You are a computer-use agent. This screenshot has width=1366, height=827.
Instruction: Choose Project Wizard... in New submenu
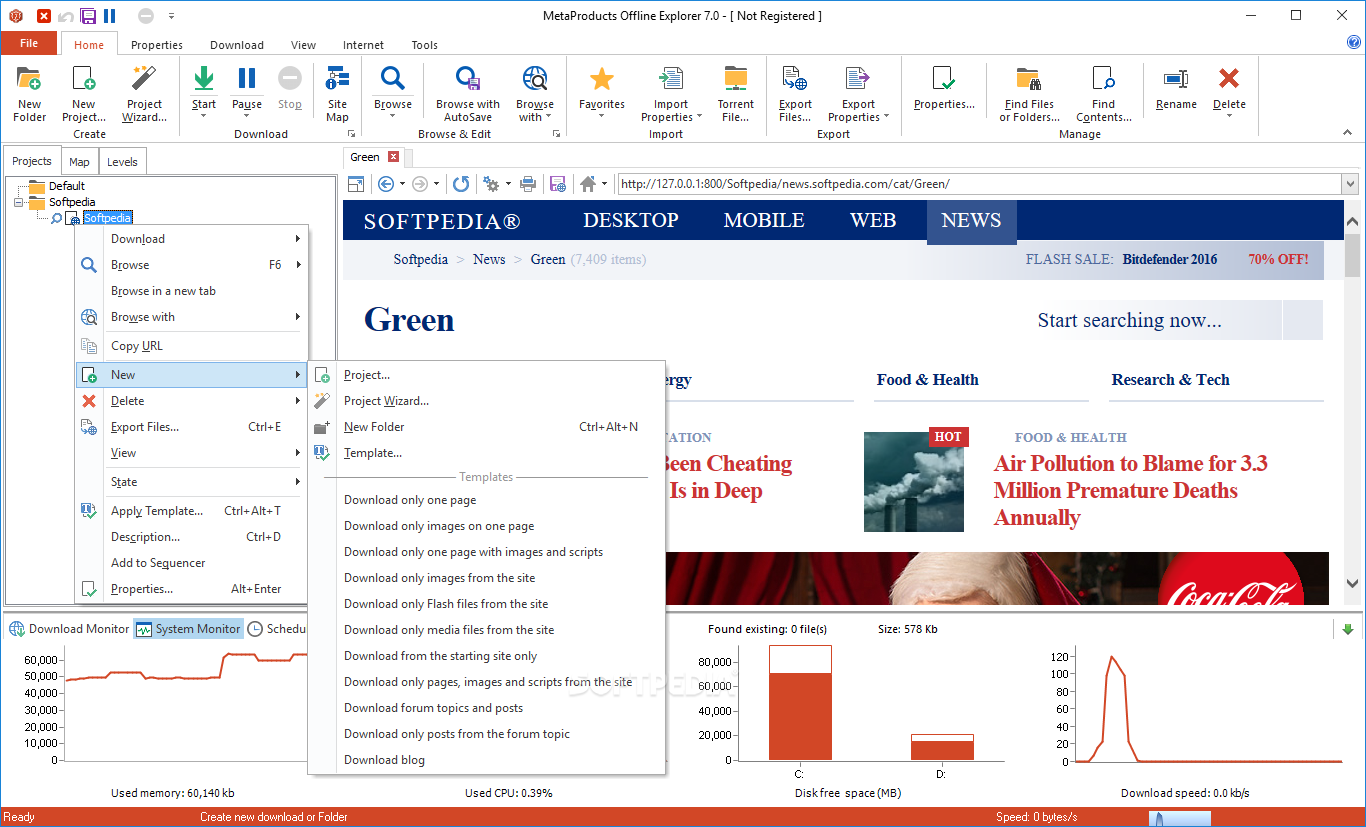[x=486, y=401]
